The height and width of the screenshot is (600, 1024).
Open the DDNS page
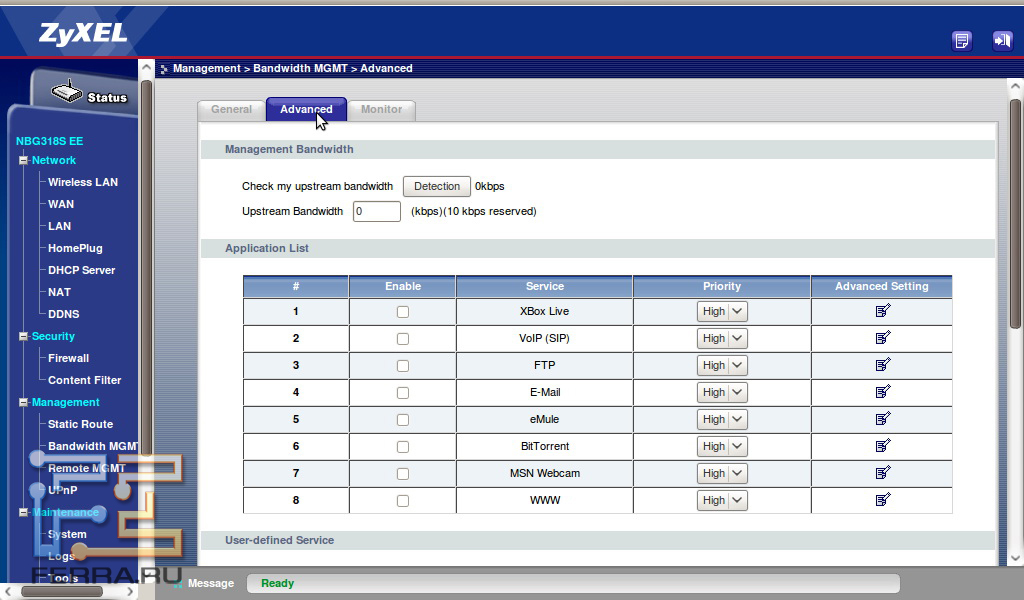63,314
